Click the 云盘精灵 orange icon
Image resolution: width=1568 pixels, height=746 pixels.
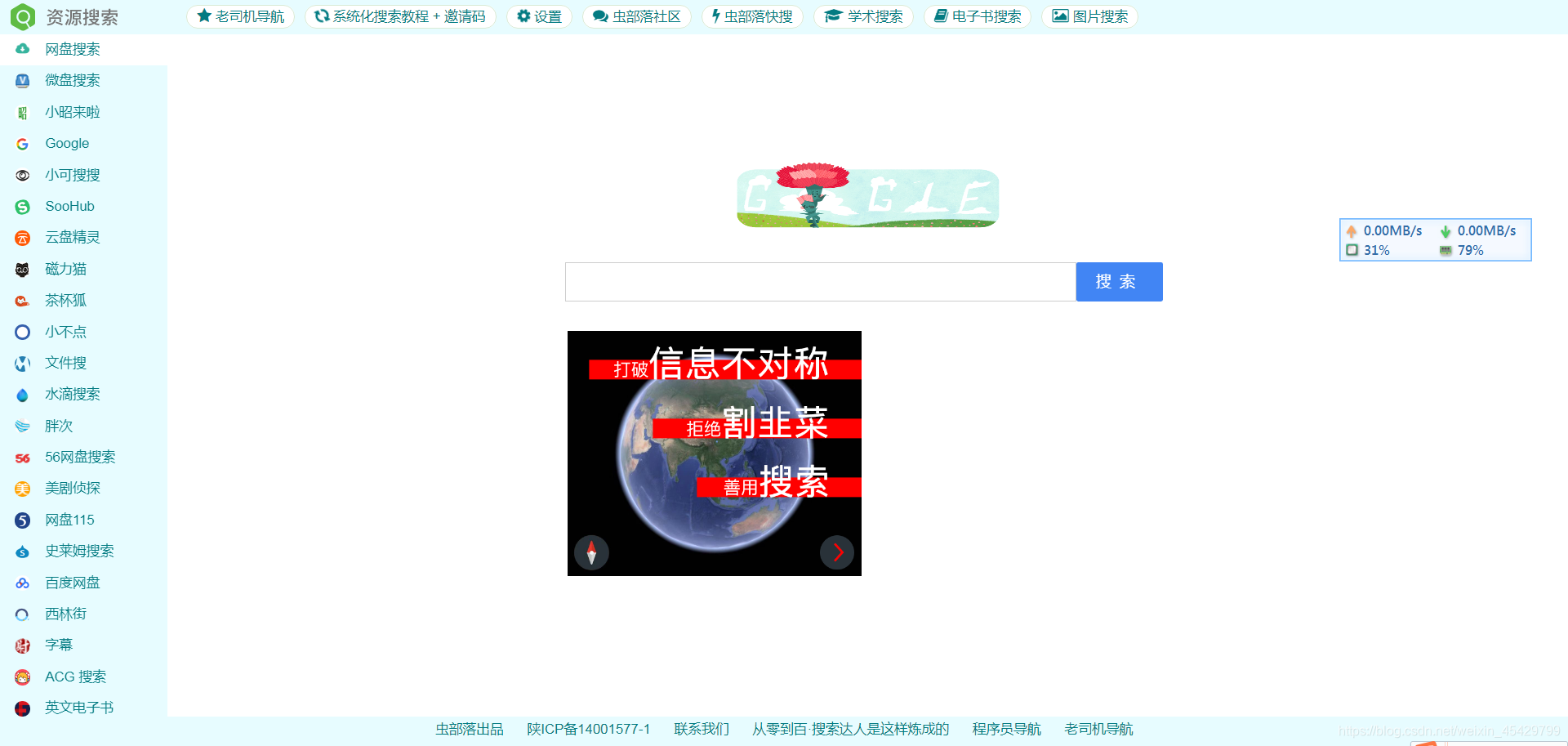[x=23, y=238]
